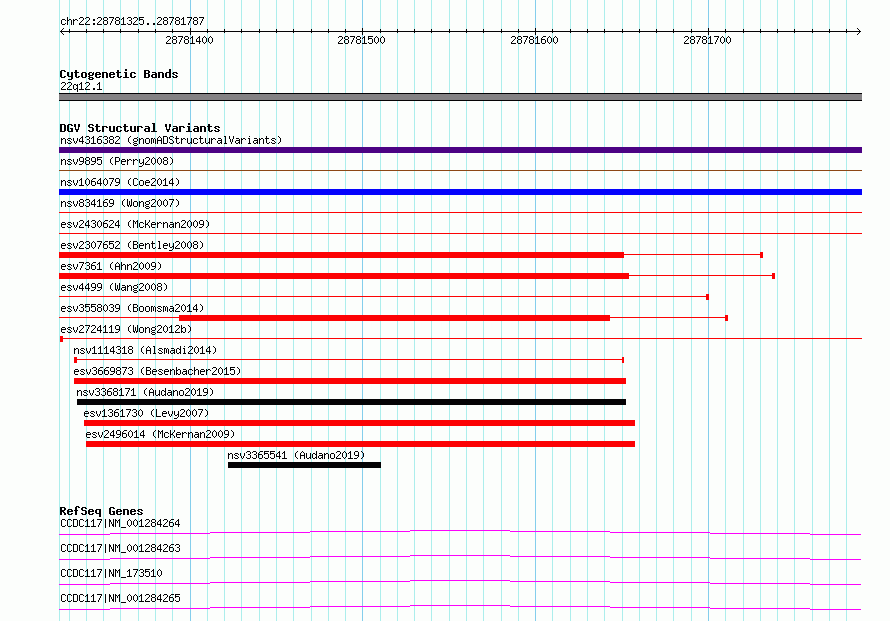Open variant esv3558039 (Boomsma2014) label
Screen dimensions: 890x621
click(x=132, y=308)
